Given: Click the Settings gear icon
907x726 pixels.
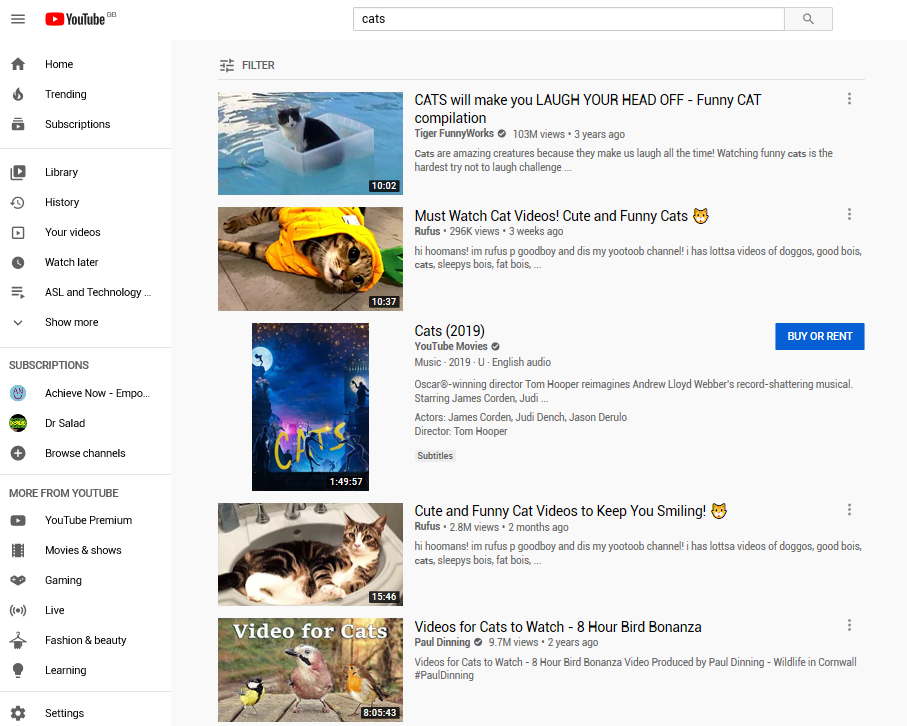Looking at the screenshot, I should (x=18, y=713).
